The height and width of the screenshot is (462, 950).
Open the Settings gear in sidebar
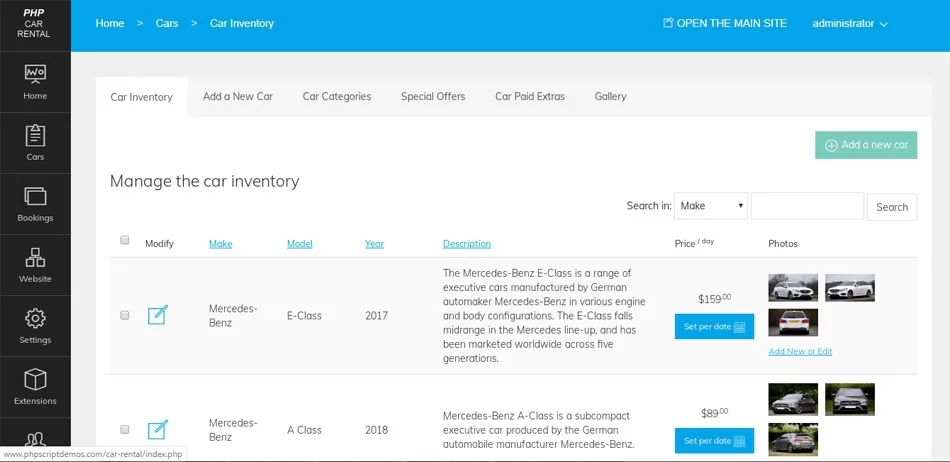click(x=35, y=326)
